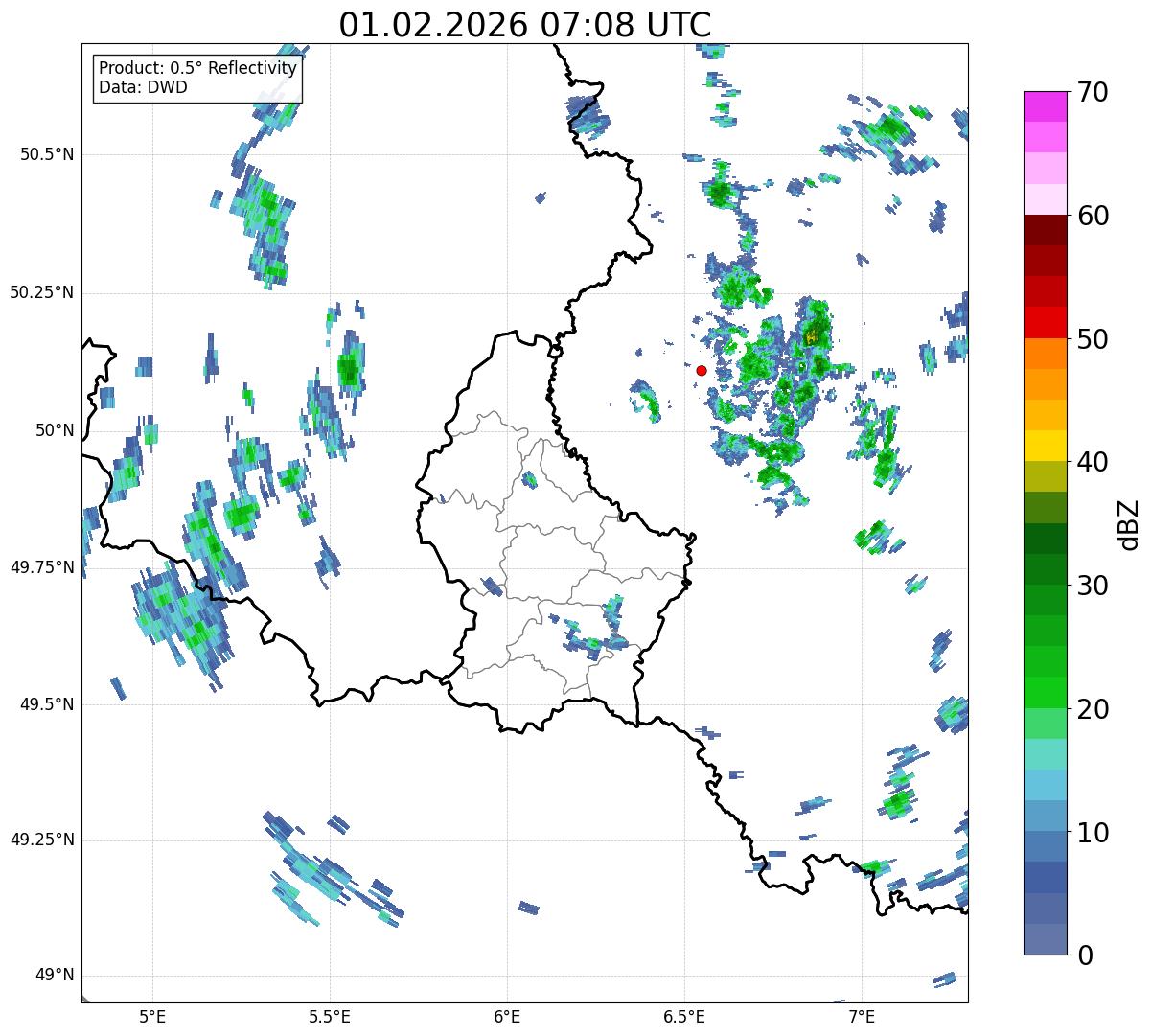Click the longitude label 7°E
The width and height of the screenshot is (1152, 1036).
tap(862, 1016)
